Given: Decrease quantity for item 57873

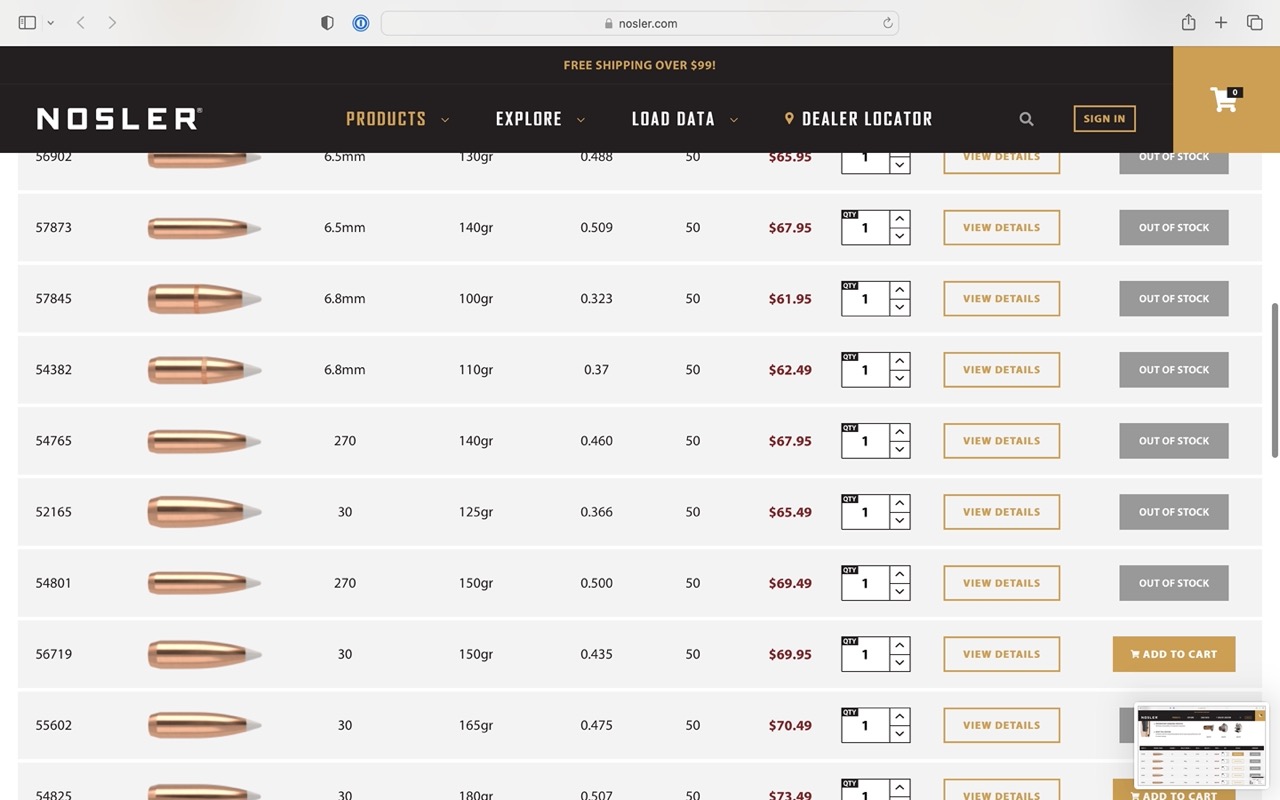Looking at the screenshot, I should (900, 237).
